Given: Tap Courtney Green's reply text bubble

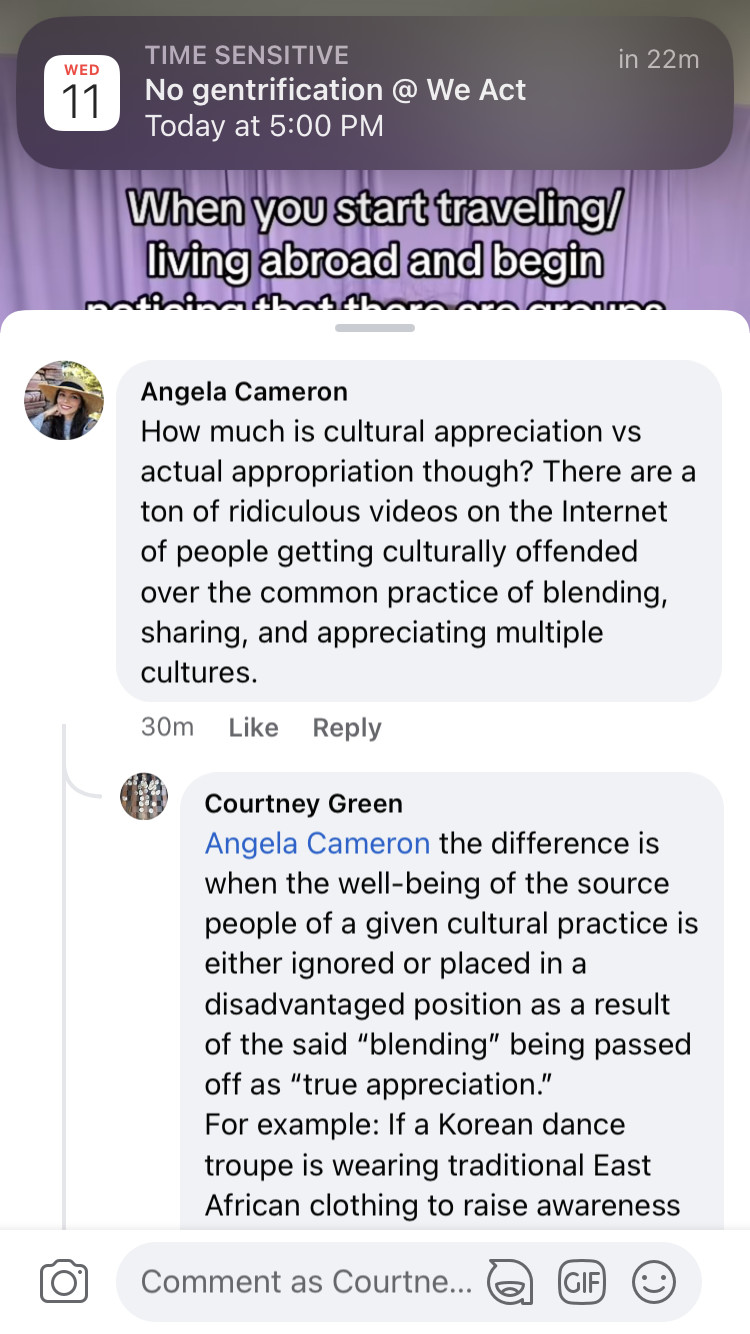Looking at the screenshot, I should coord(450,1003).
